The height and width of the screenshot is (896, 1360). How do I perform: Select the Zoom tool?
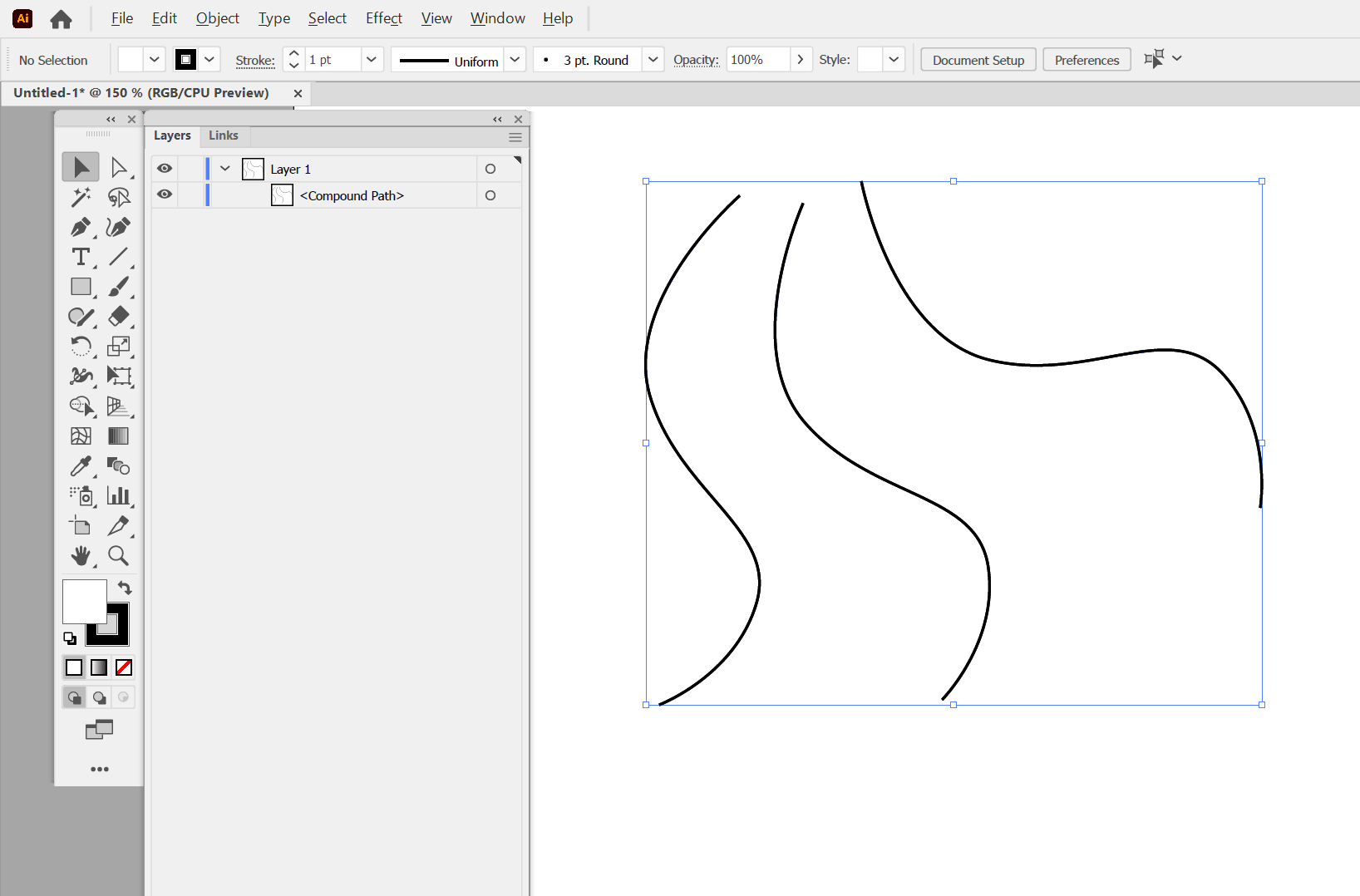[120, 556]
